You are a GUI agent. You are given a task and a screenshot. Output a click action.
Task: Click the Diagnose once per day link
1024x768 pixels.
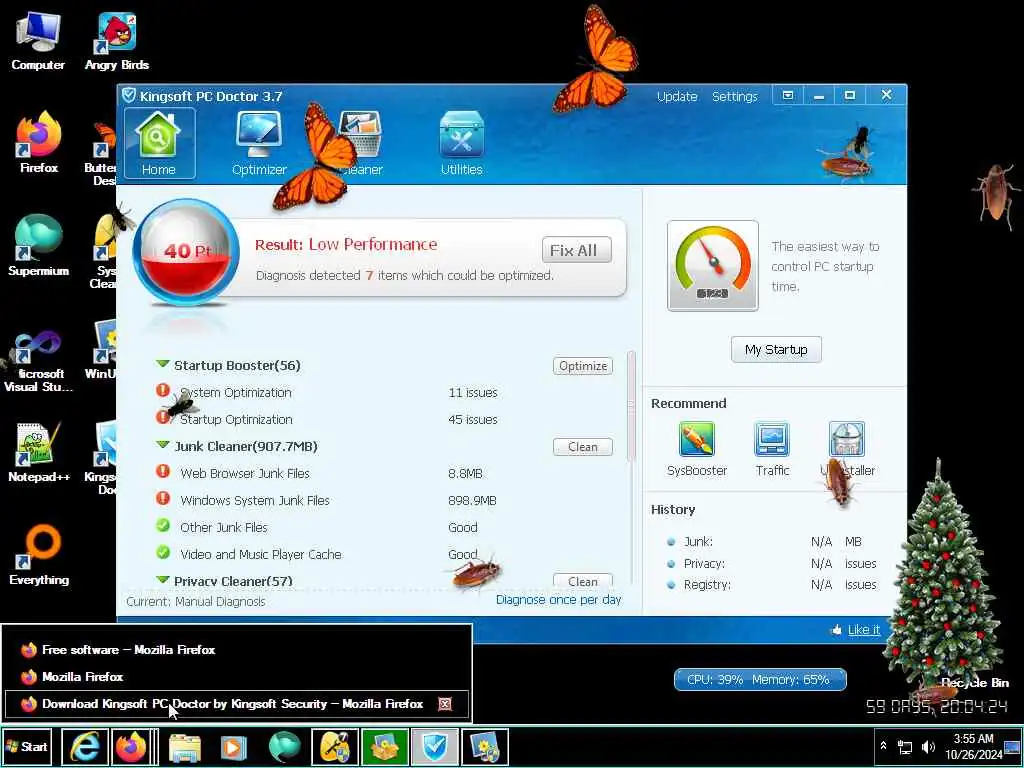click(558, 600)
